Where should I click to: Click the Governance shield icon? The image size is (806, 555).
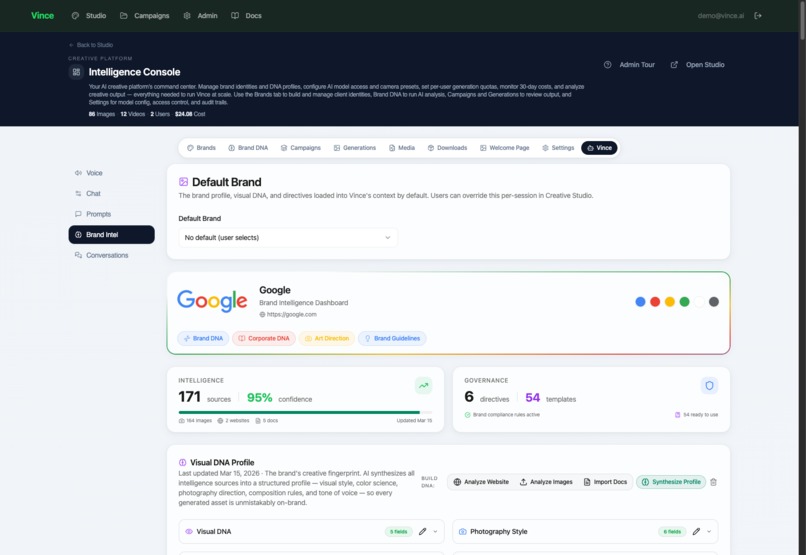pos(709,385)
